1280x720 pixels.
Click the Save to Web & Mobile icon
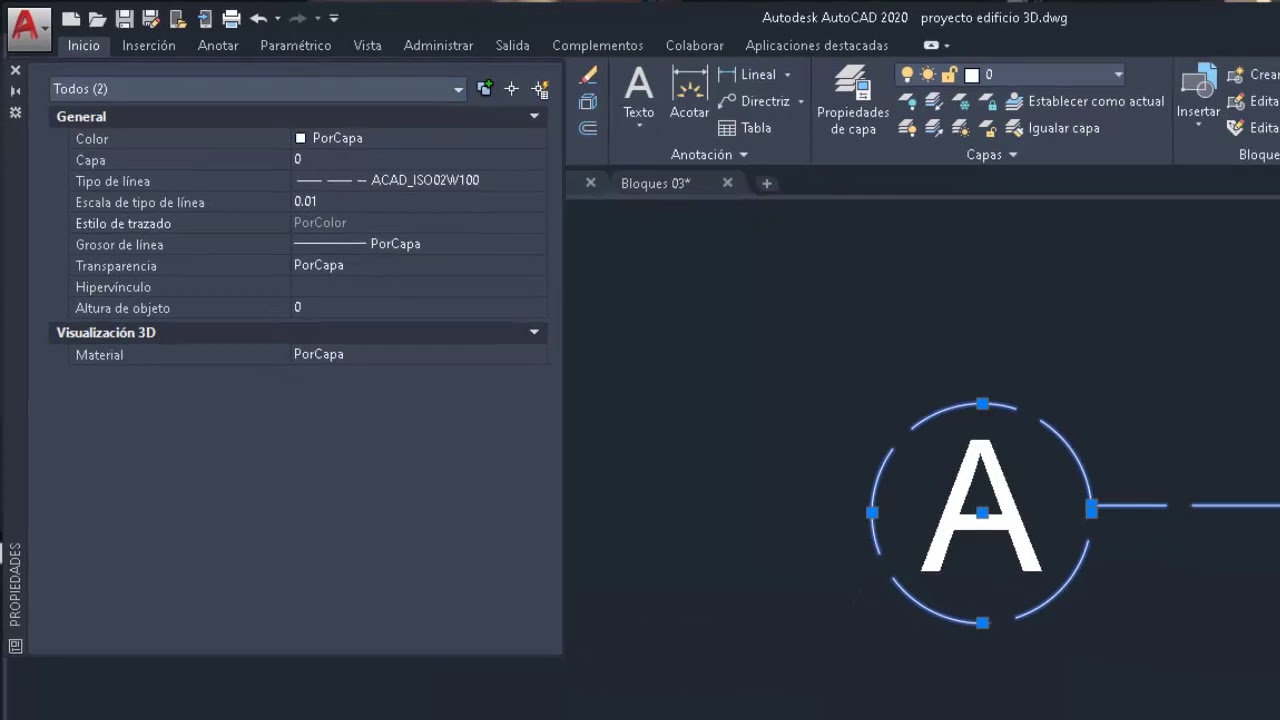[x=205, y=19]
